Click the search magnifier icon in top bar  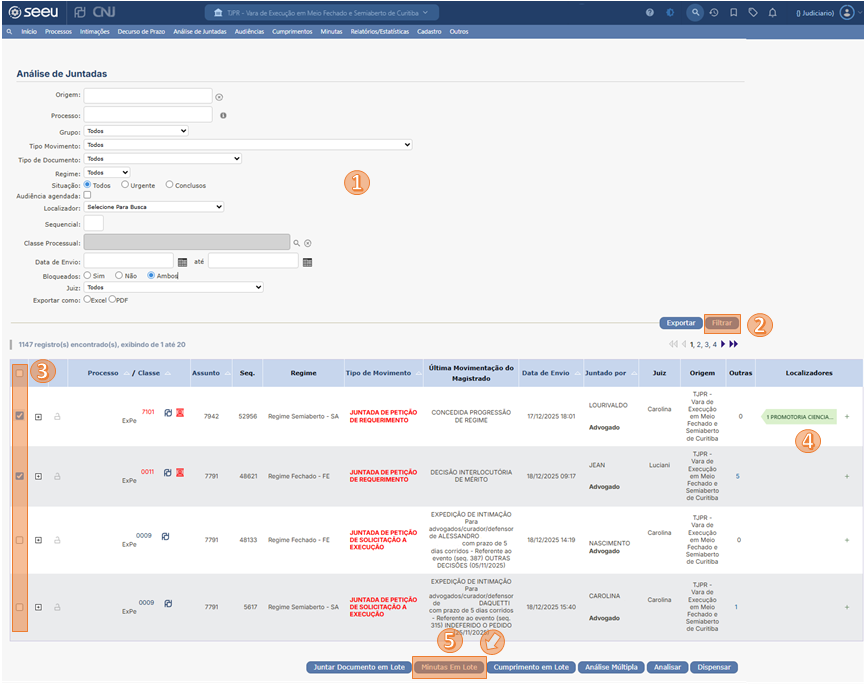pos(696,12)
